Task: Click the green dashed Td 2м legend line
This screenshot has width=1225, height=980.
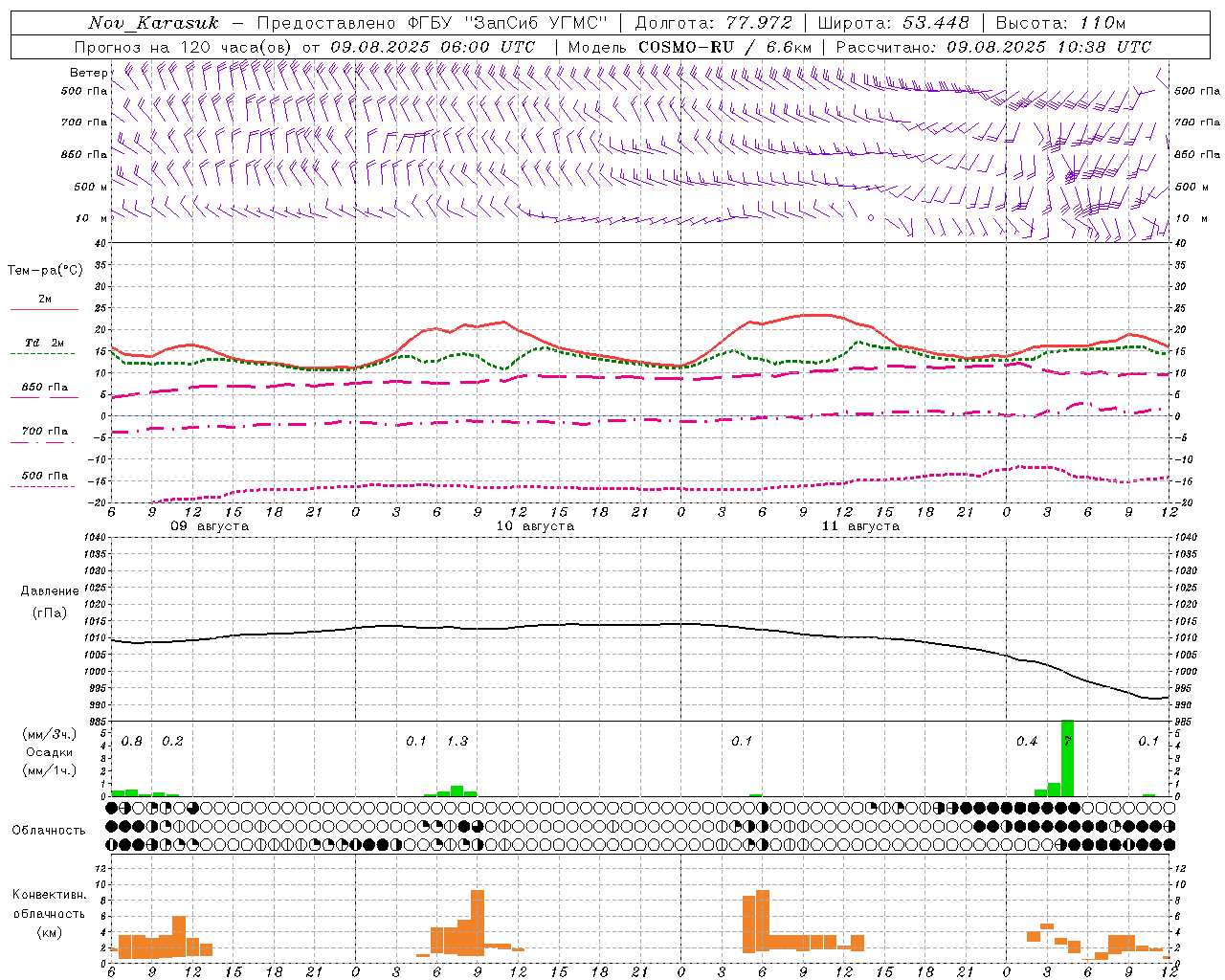Action: tap(42, 353)
